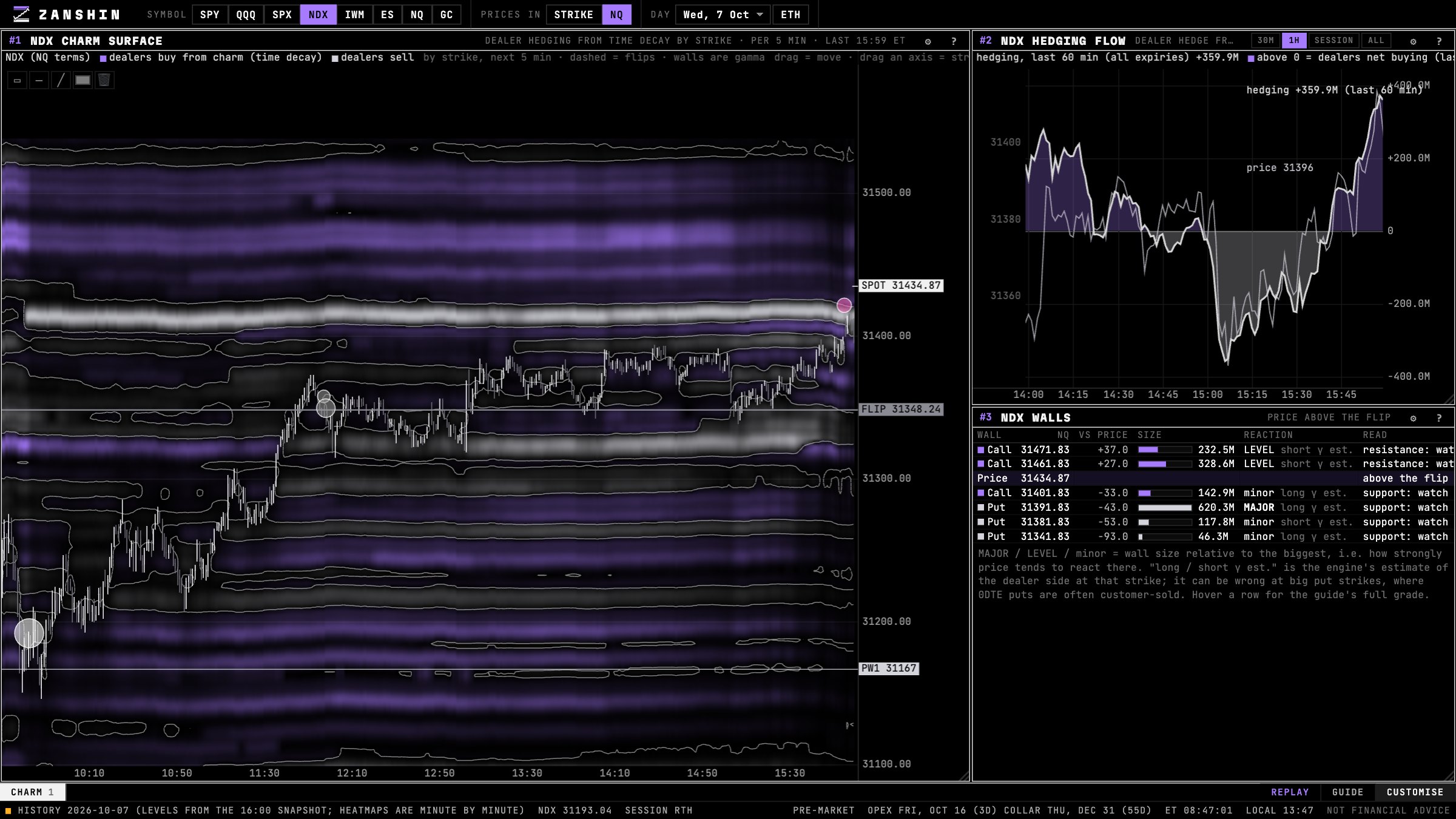This screenshot has width=1456, height=819.
Task: Select the ES symbol
Action: [x=388, y=15]
